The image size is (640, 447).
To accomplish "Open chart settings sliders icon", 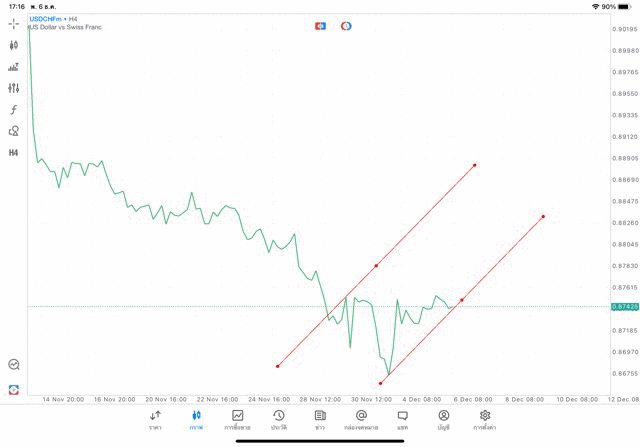I will 14,88.
